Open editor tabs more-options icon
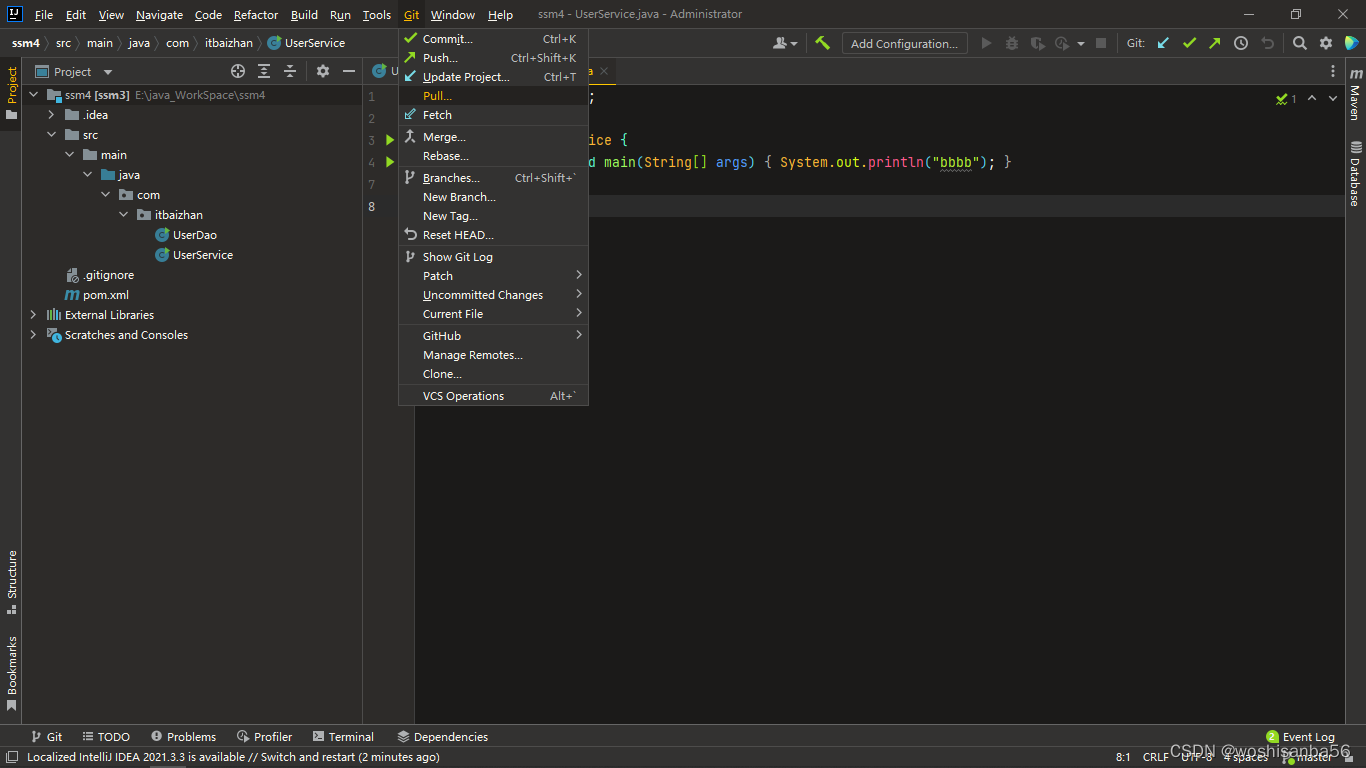This screenshot has height=768, width=1366. [1333, 71]
